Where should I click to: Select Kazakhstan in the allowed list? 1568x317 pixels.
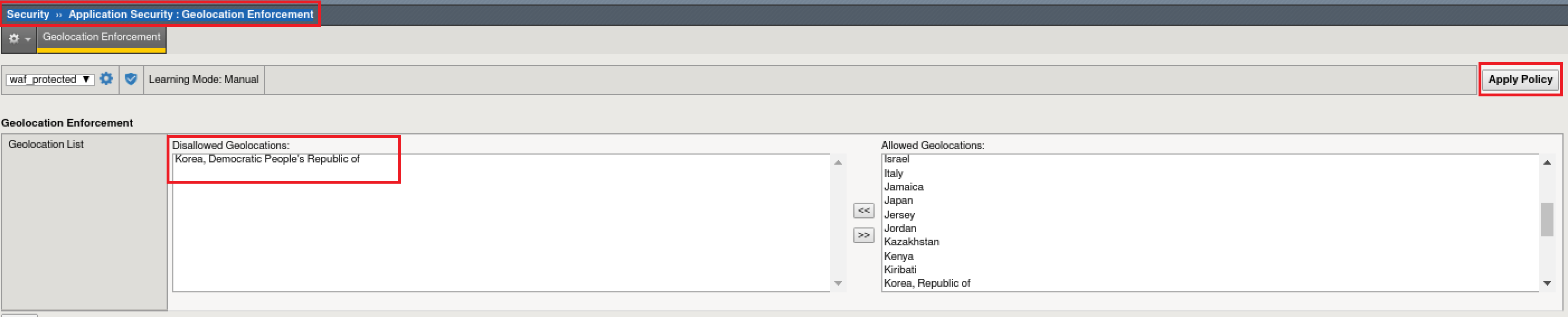click(911, 242)
